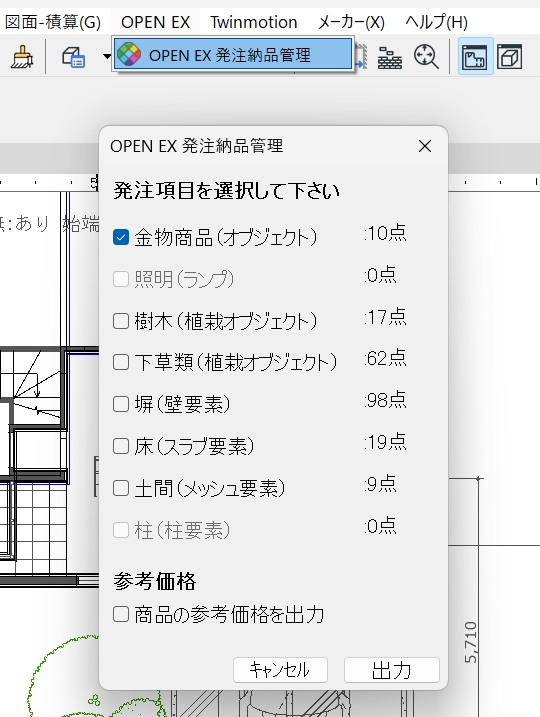Click the :9点 count text
The width and height of the screenshot is (540, 717).
[x=380, y=484]
